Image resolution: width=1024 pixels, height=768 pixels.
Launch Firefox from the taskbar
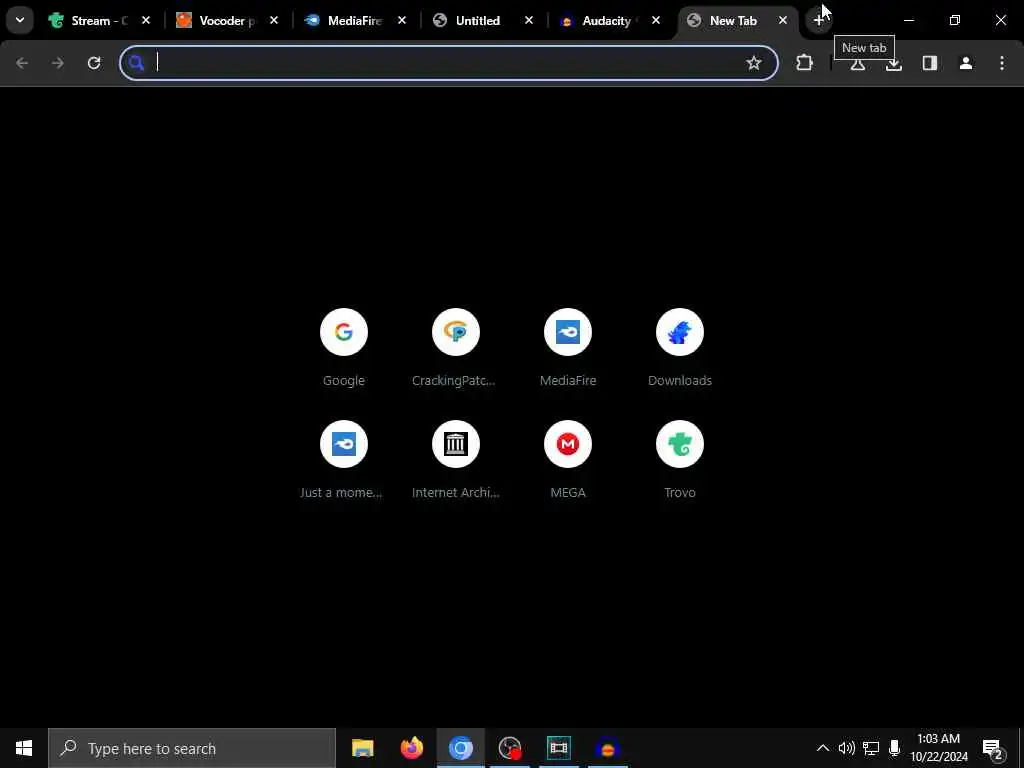(x=411, y=748)
